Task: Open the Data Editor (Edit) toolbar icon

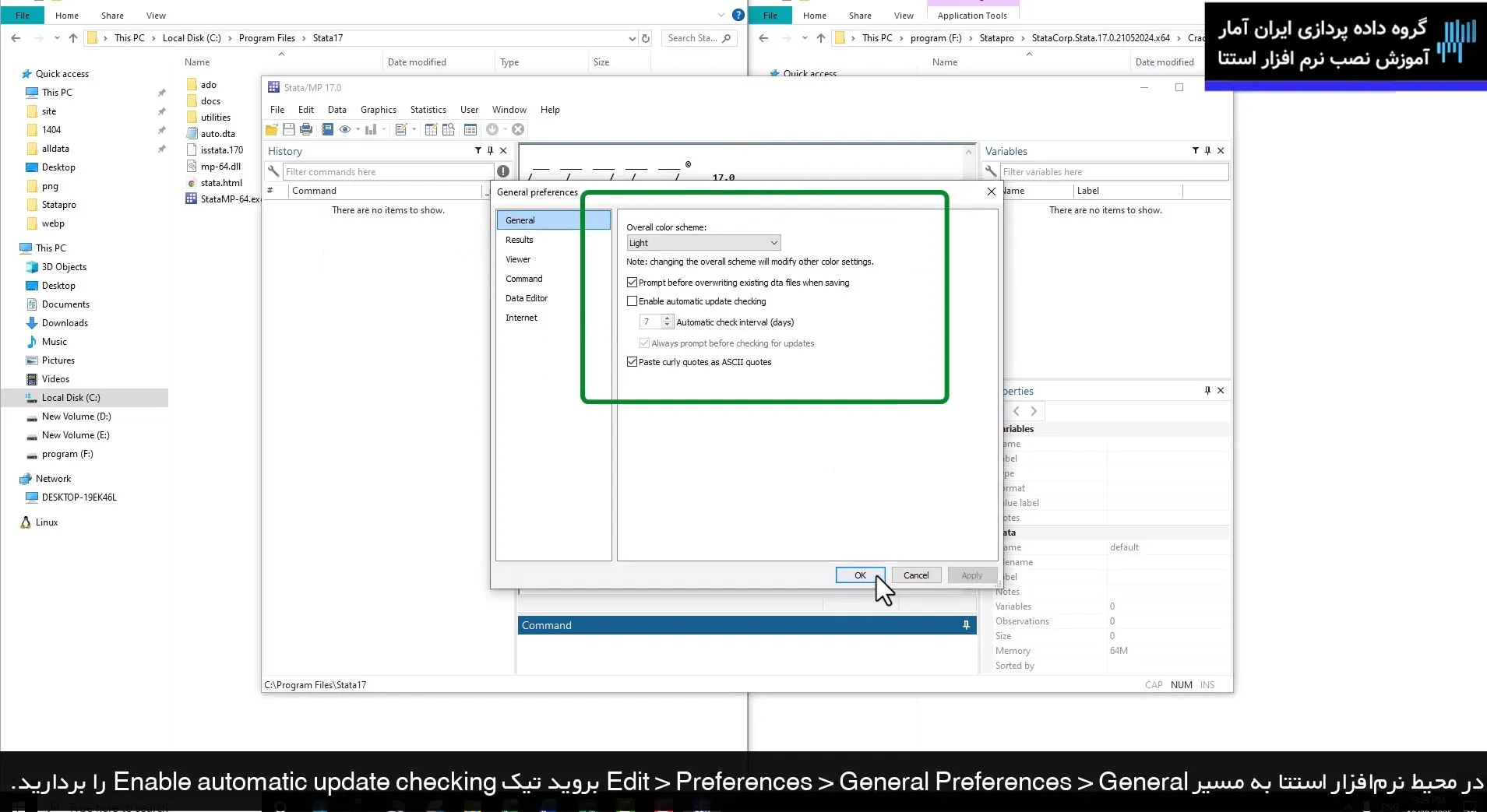Action: 431,129
